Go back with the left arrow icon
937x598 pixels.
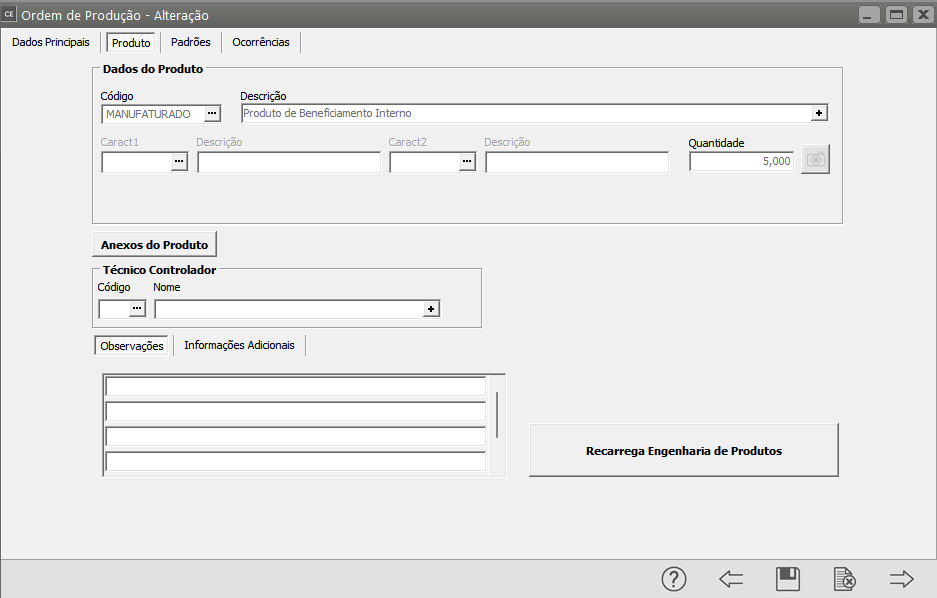pyautogui.click(x=731, y=579)
